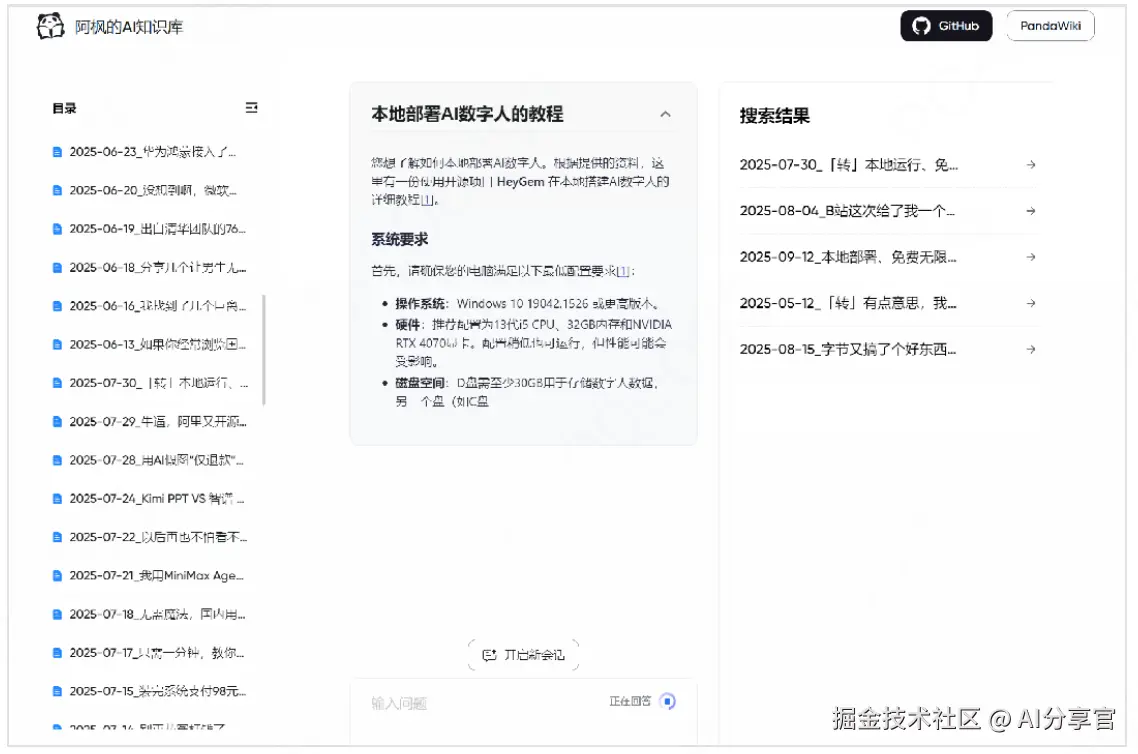
Task: Select sidebar item 2025-07-30 本地运行
Action: click(158, 382)
